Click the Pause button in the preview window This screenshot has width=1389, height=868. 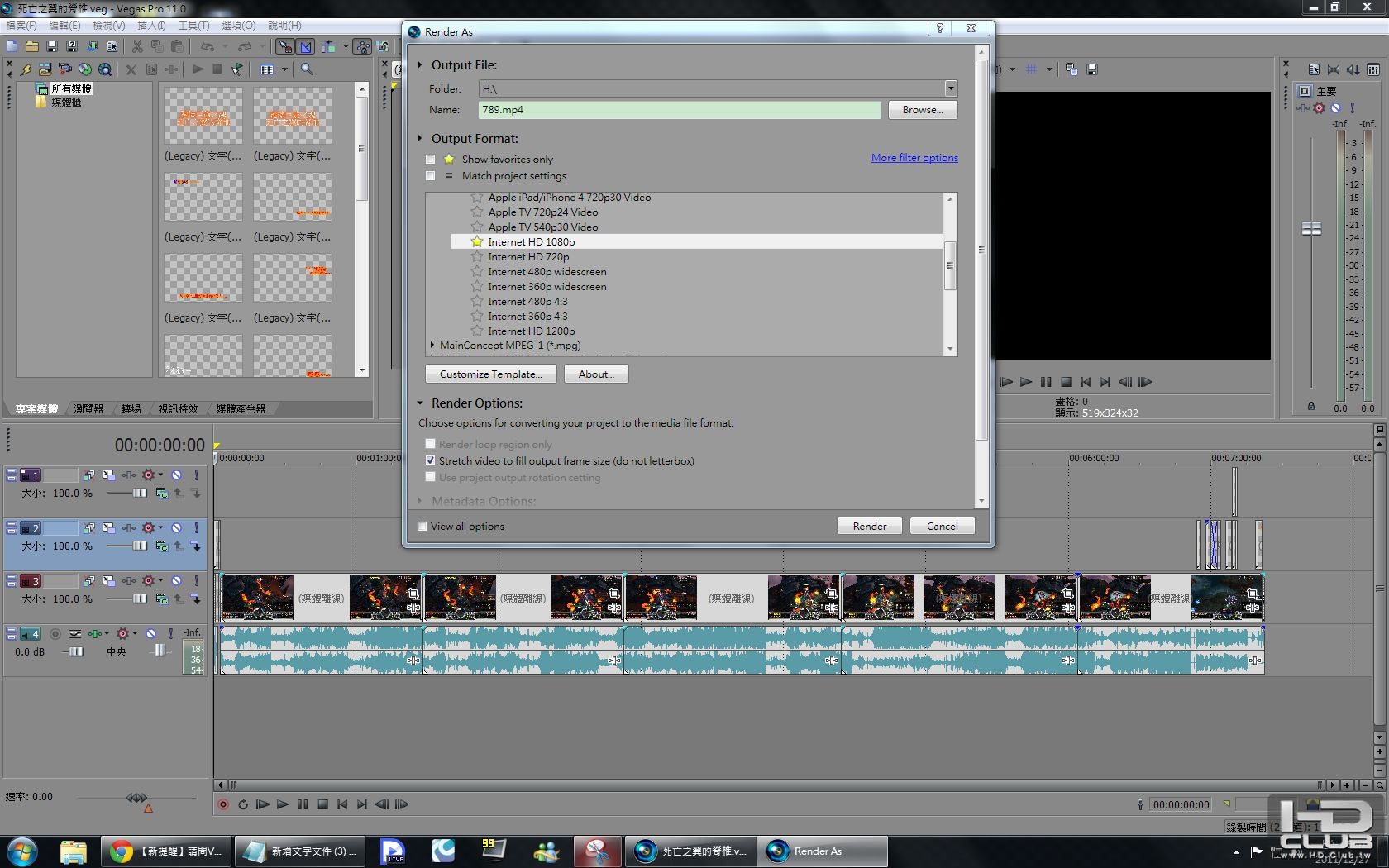1046,382
